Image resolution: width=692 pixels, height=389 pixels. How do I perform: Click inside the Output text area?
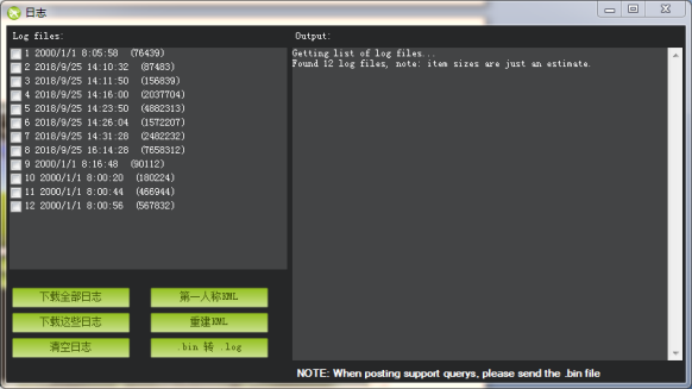click(x=480, y=204)
